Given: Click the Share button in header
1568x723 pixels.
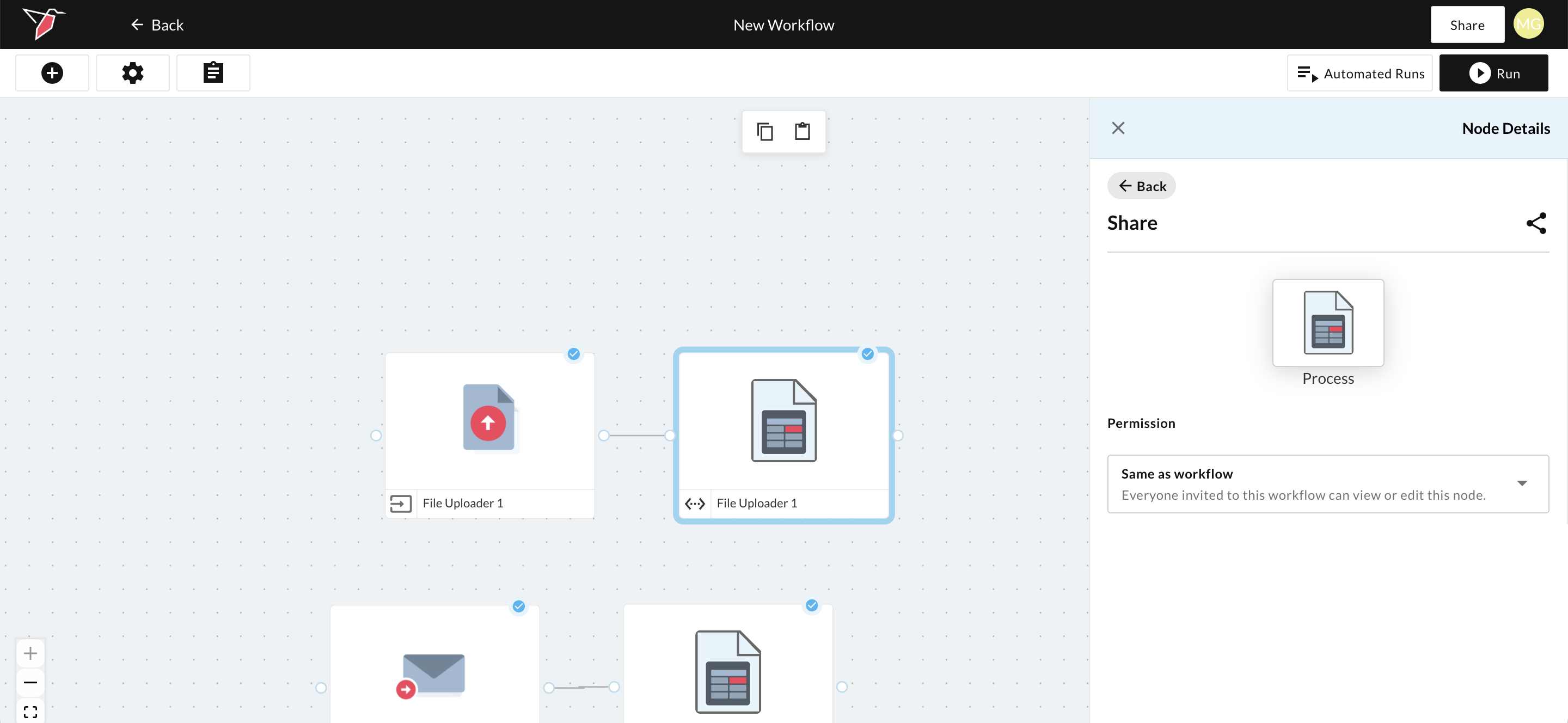Looking at the screenshot, I should coord(1467,25).
